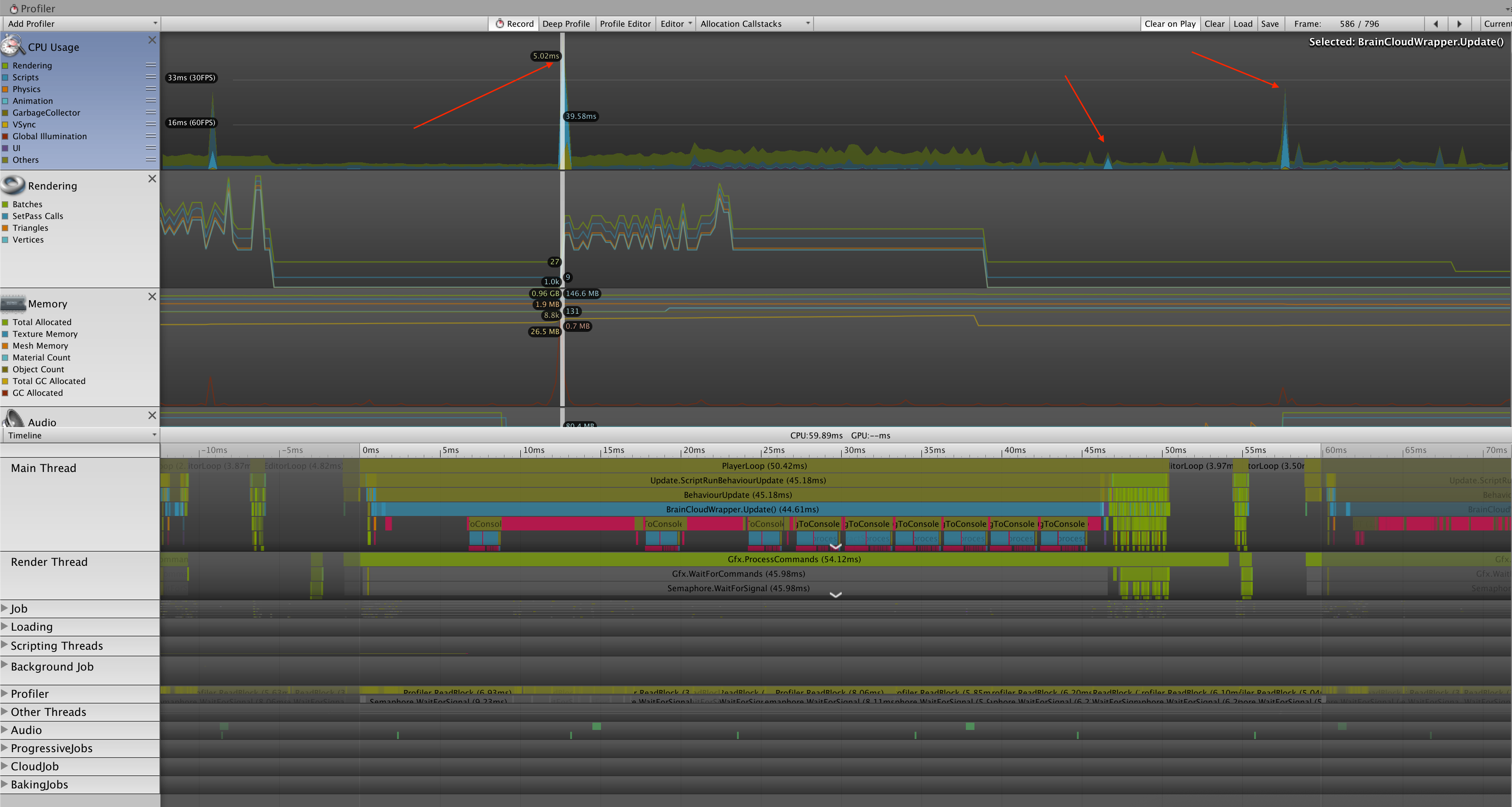Open Allocation Callstacks dropdown
Viewport: 1512px width, 807px height.
755,24
